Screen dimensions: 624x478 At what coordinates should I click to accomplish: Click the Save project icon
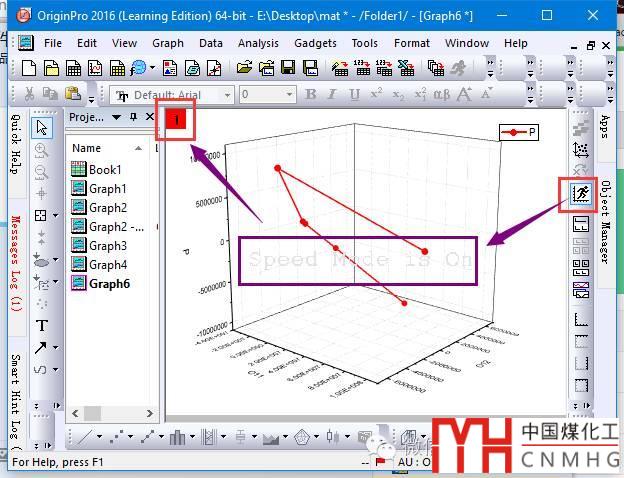pos(288,68)
